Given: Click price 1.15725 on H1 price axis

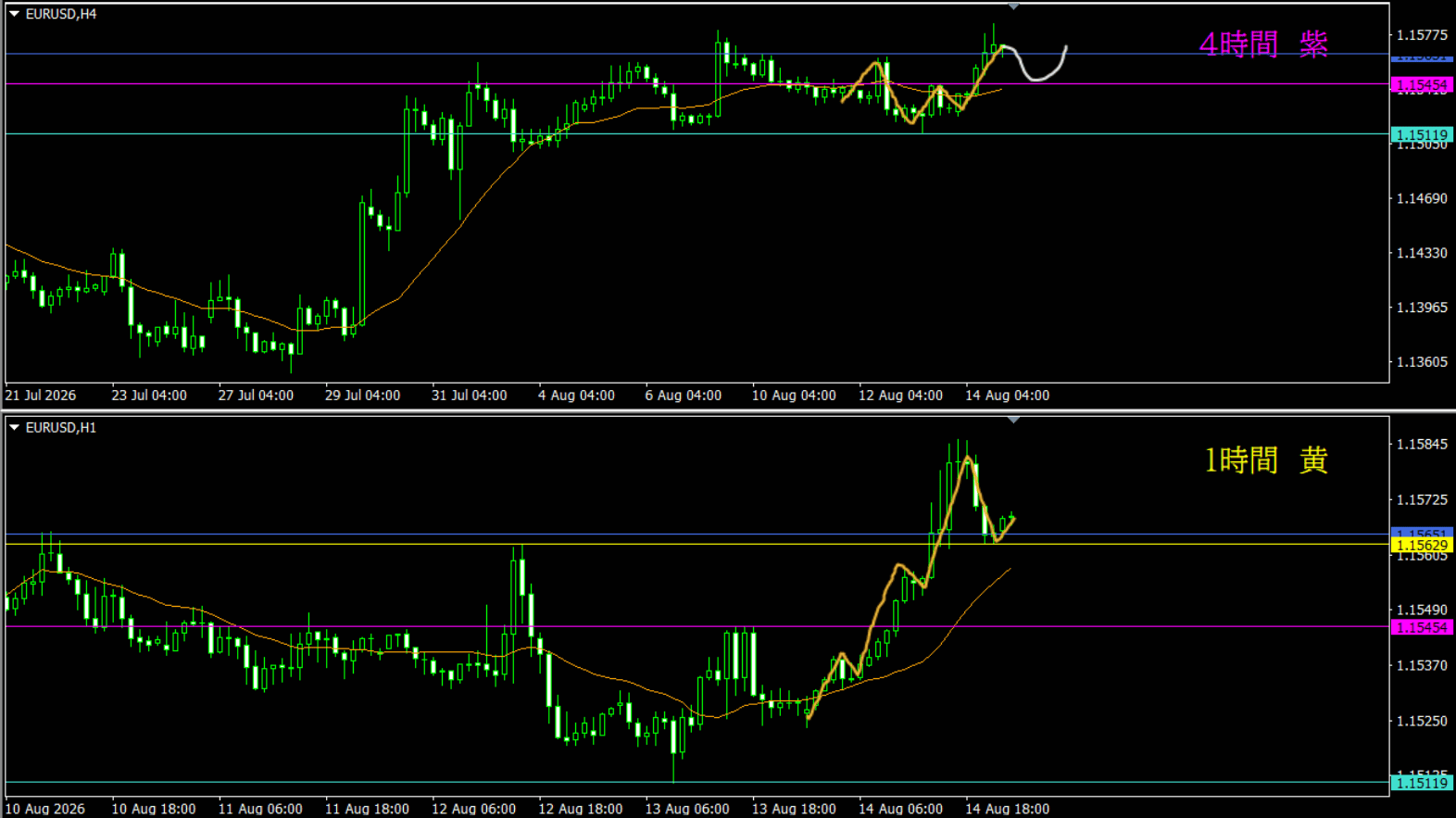Looking at the screenshot, I should coord(1422,500).
